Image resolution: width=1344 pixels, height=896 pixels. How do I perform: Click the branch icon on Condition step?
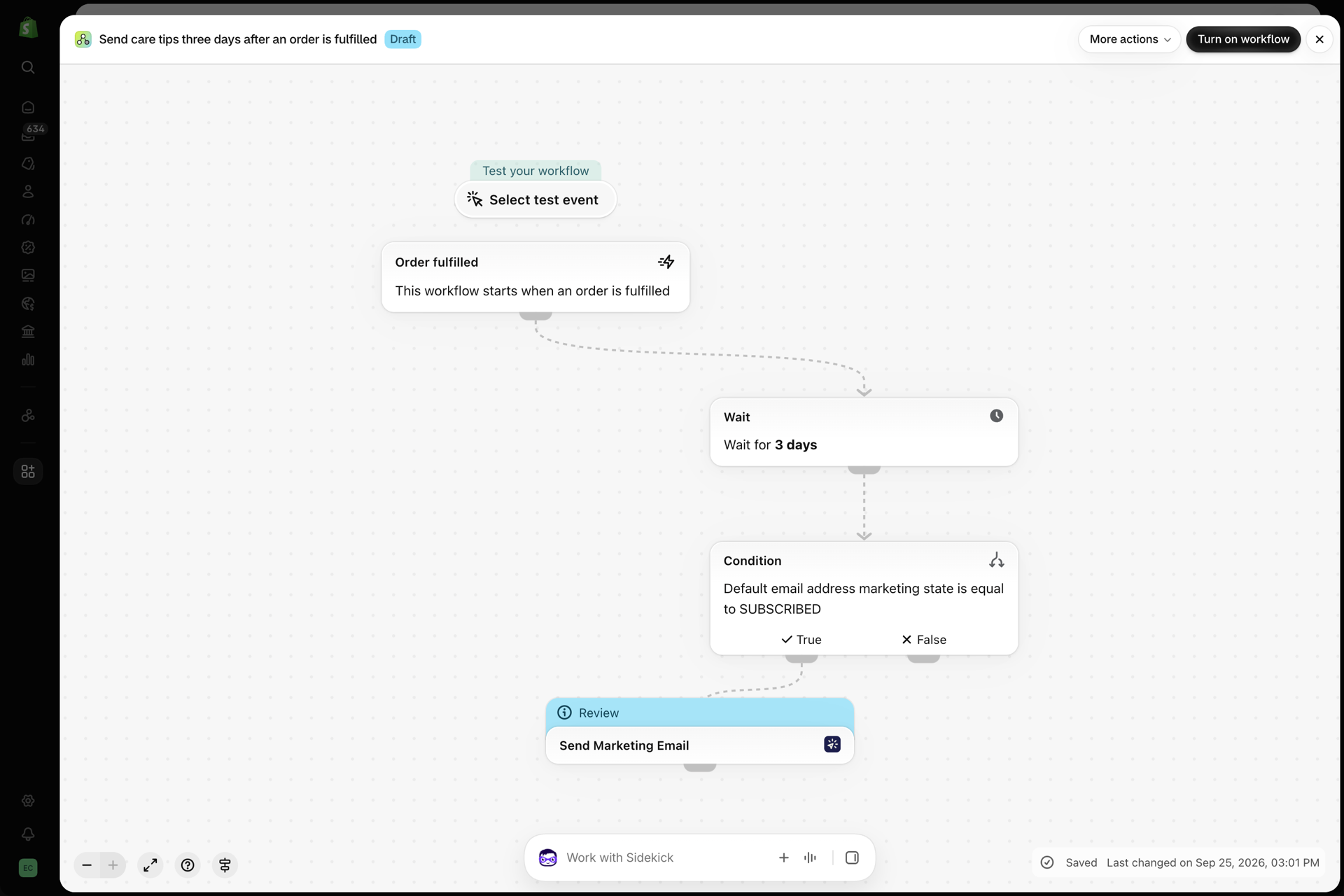point(996,560)
